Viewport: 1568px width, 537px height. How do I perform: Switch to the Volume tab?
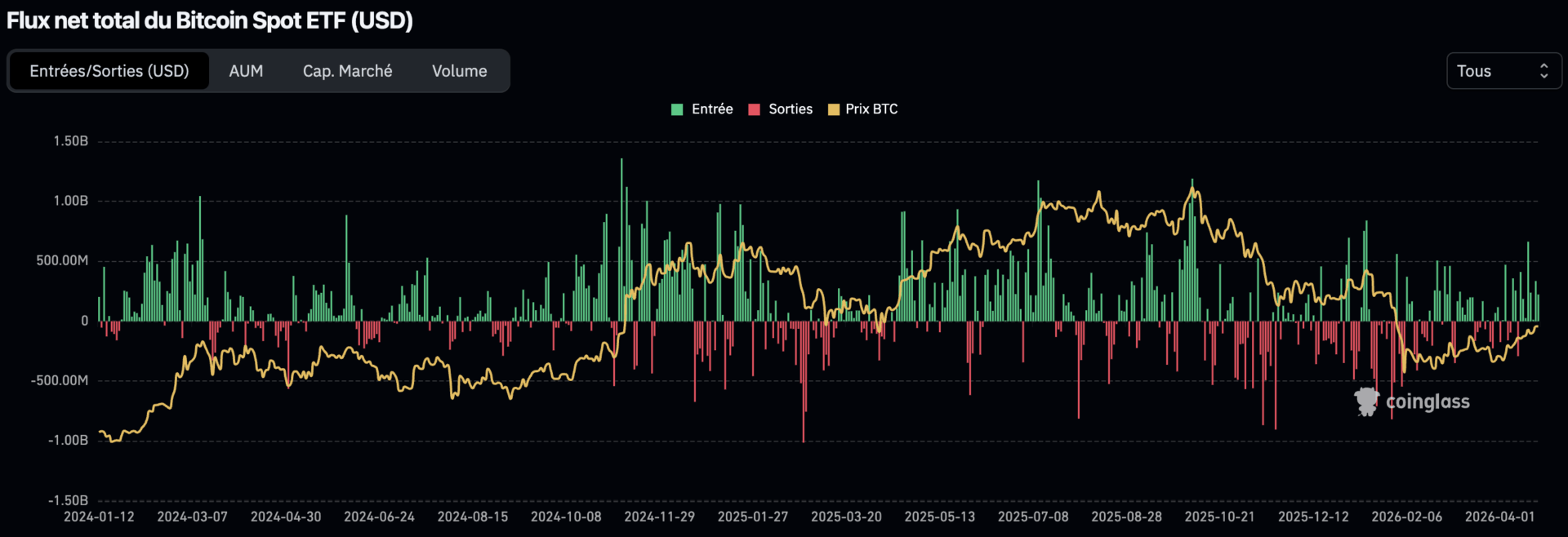point(459,71)
